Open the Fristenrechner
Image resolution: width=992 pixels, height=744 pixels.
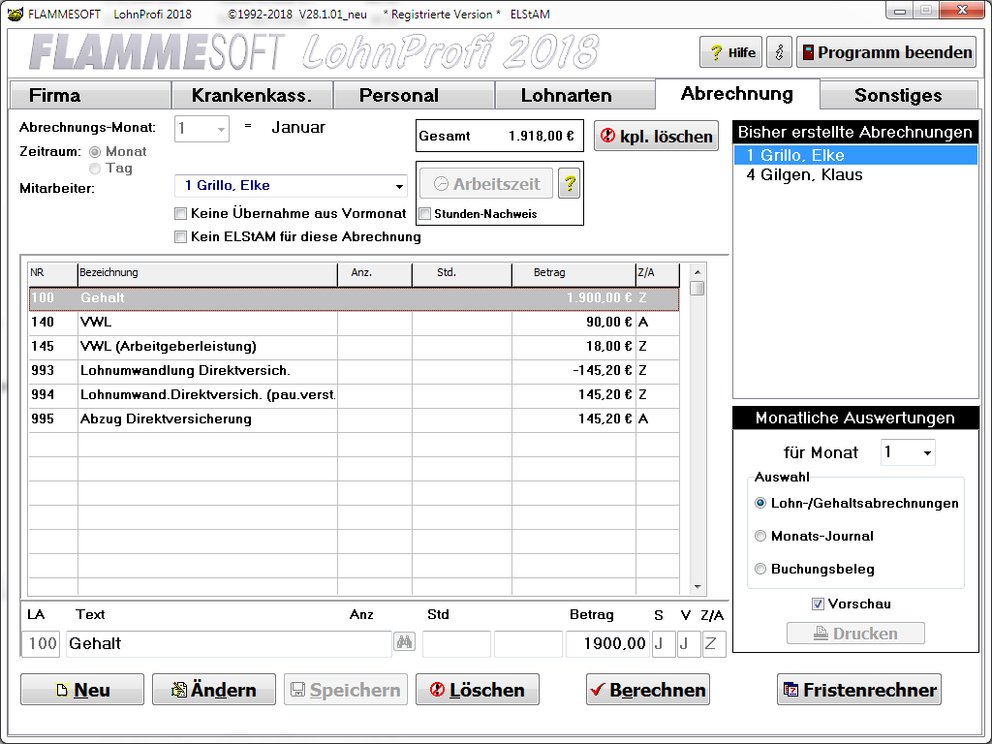click(x=859, y=690)
